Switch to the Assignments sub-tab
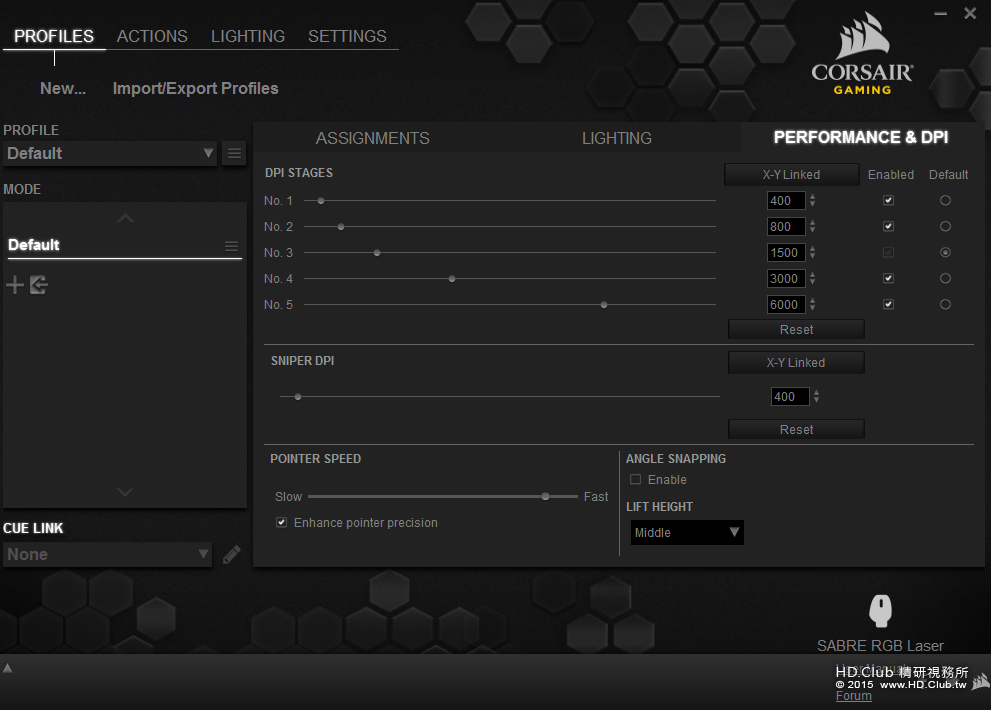 [x=372, y=138]
